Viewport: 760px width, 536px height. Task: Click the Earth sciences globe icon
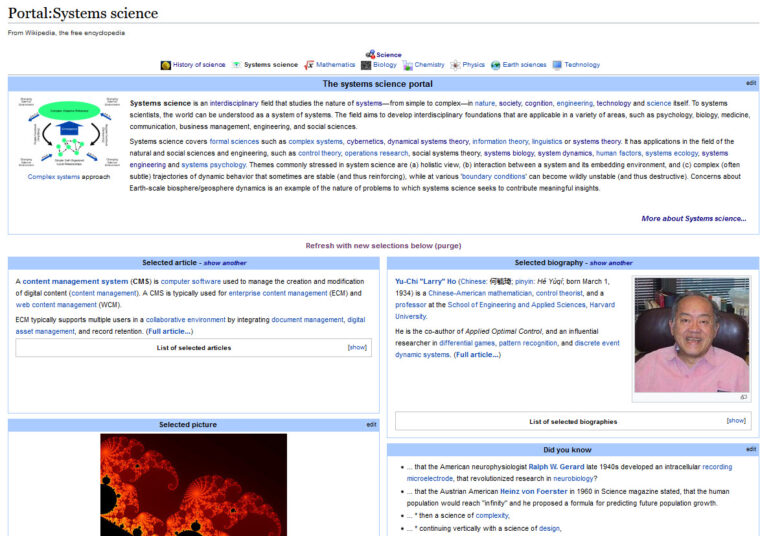point(495,65)
